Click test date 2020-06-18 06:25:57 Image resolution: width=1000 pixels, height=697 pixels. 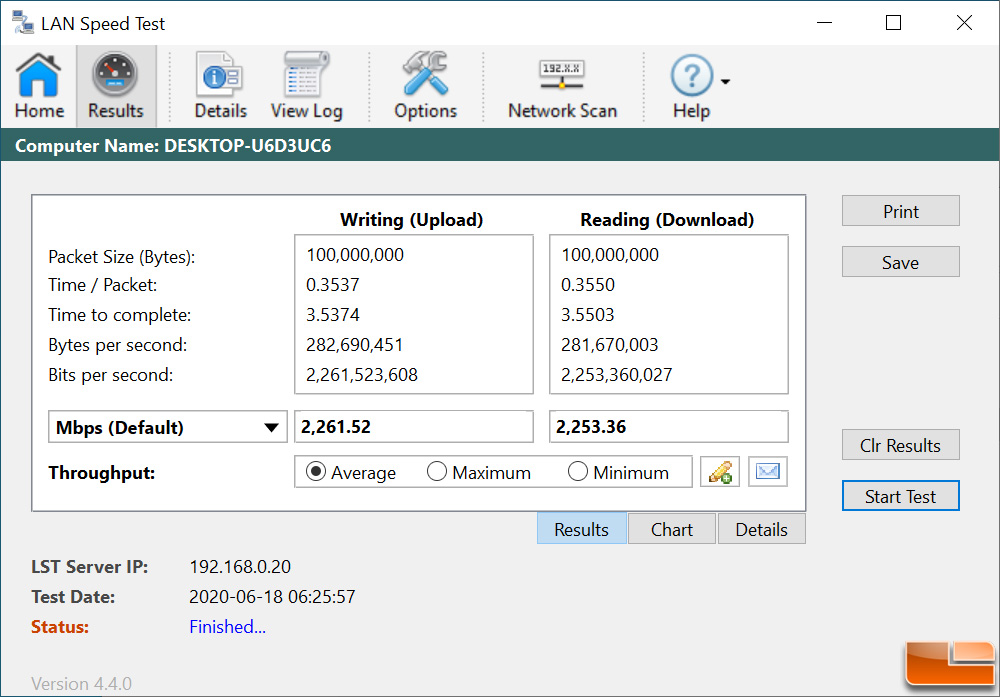click(272, 596)
